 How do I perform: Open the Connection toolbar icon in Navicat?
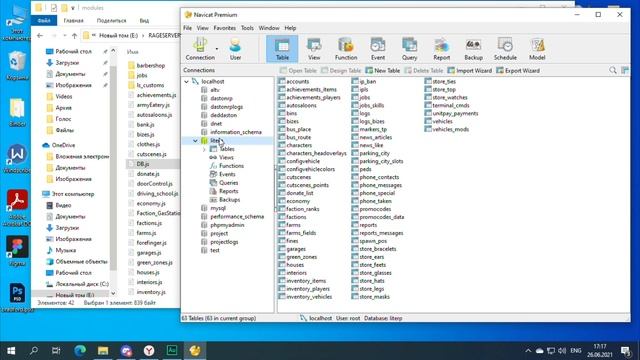[200, 49]
